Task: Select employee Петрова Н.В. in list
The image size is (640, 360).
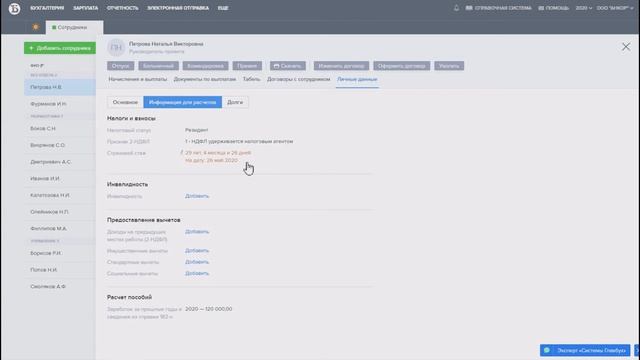Action: 60,87
